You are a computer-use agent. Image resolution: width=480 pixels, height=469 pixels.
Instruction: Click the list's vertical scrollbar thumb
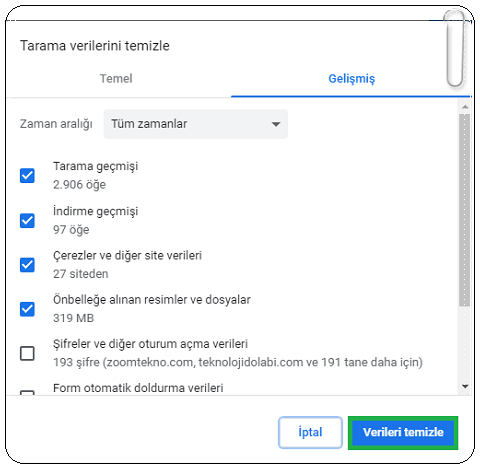[x=464, y=210]
